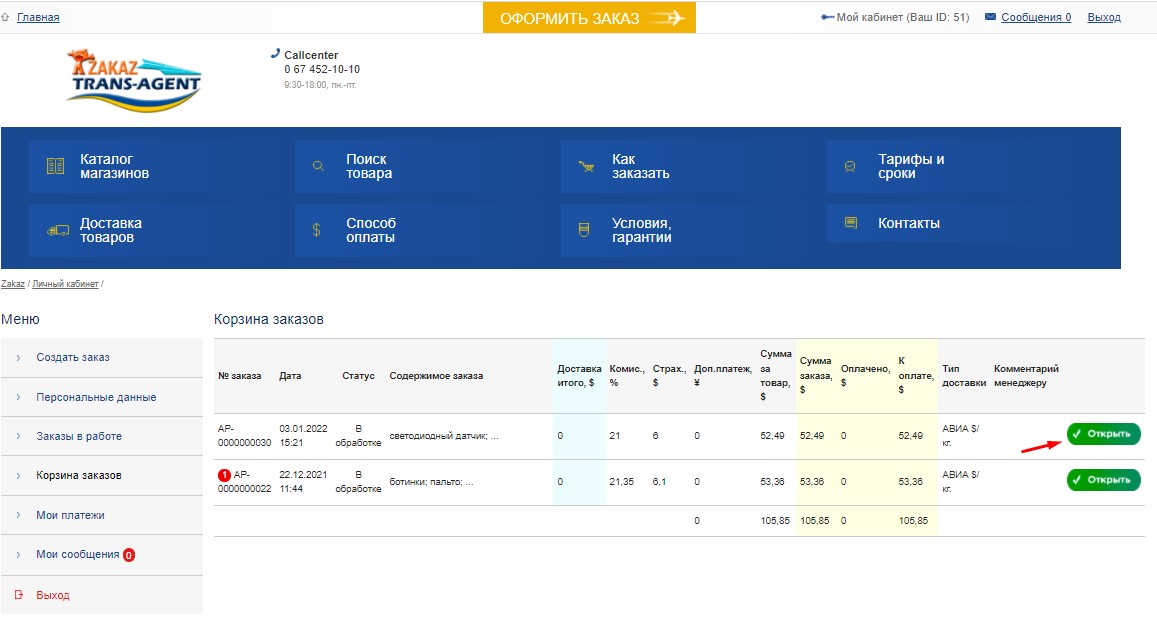1157x617 pixels.
Task: Open order AP-0000000030 with Открыть button
Action: pyautogui.click(x=1103, y=434)
